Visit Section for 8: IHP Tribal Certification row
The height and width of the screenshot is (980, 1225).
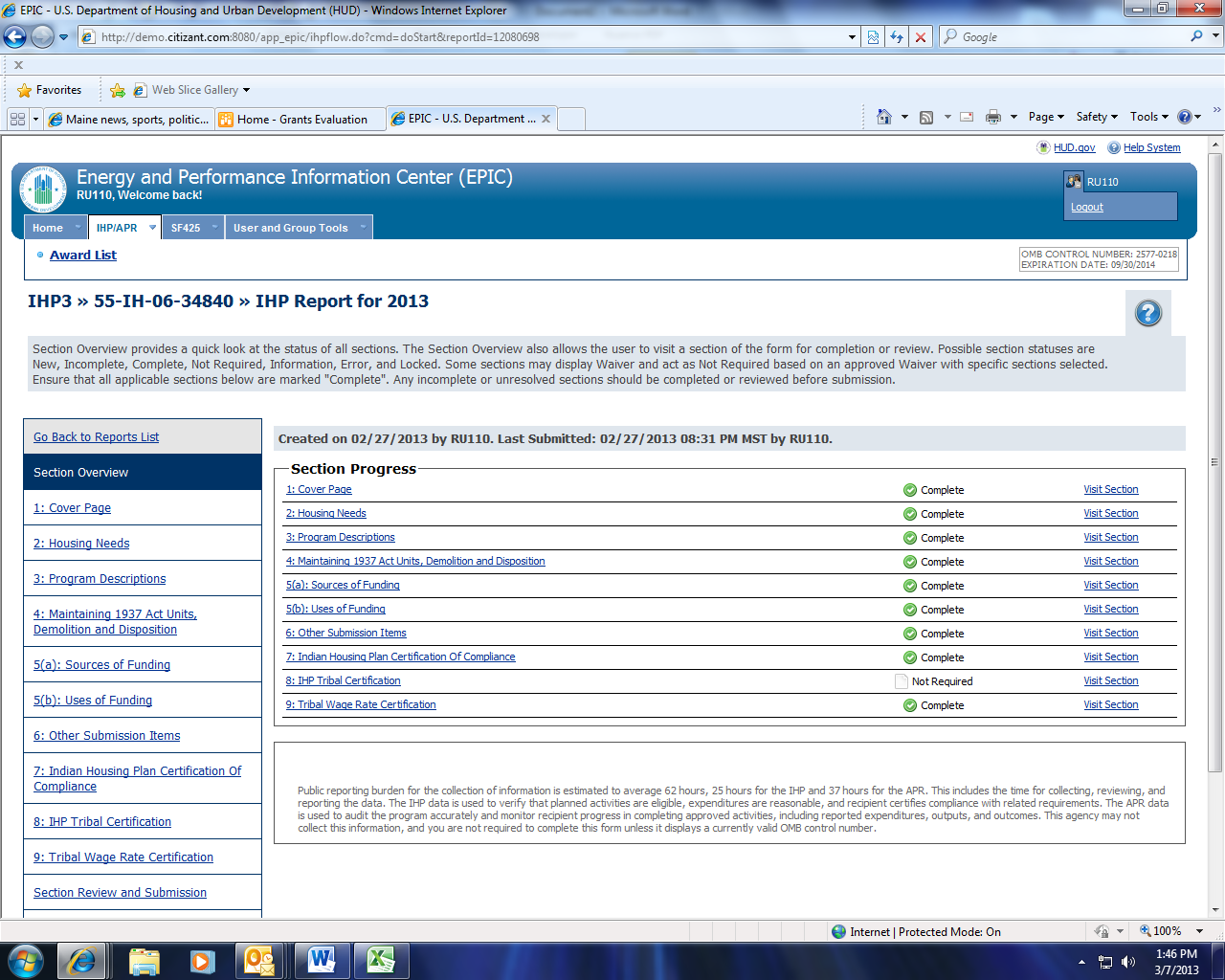click(1111, 680)
